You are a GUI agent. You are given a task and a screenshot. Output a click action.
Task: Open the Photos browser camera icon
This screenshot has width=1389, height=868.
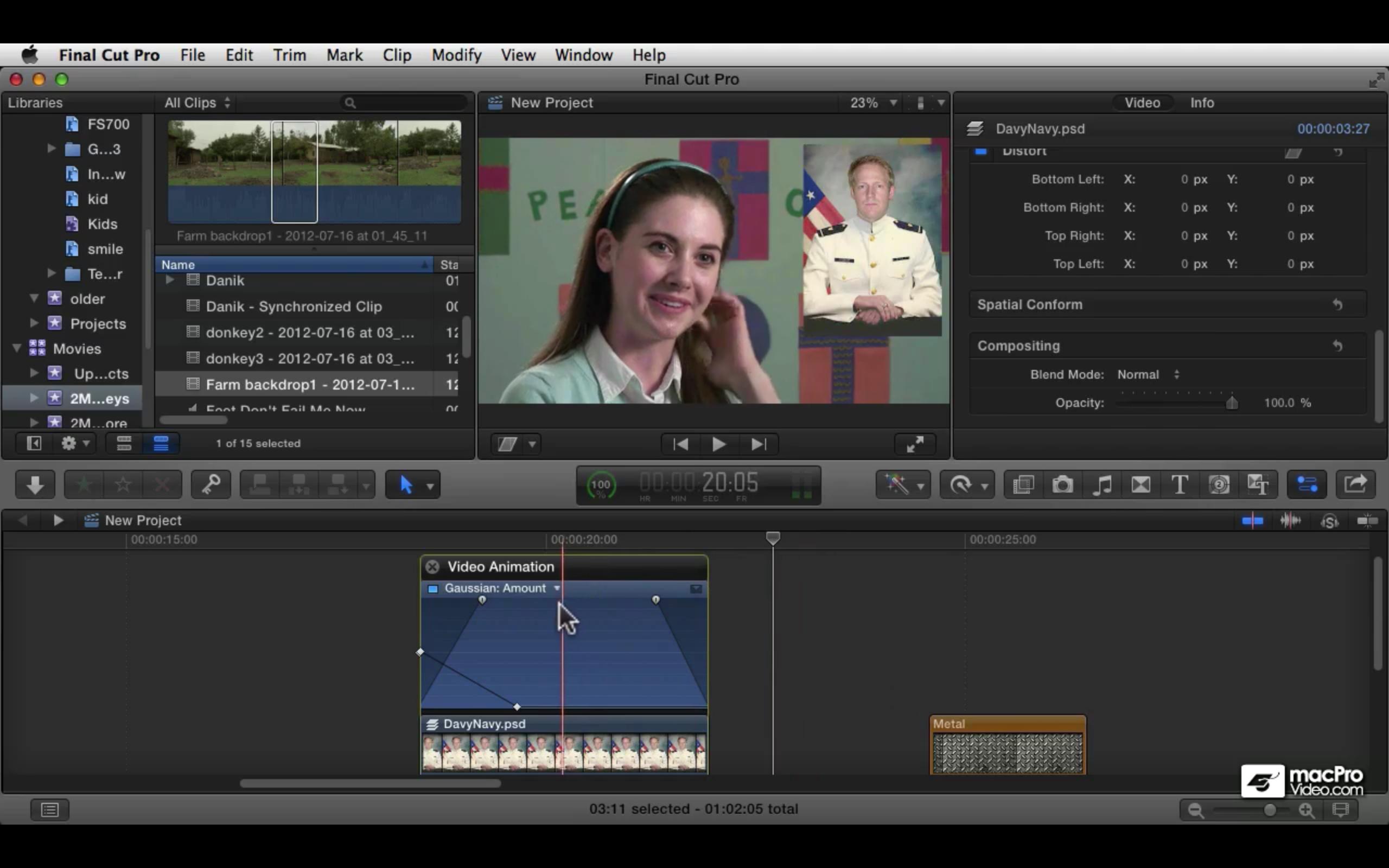1062,485
